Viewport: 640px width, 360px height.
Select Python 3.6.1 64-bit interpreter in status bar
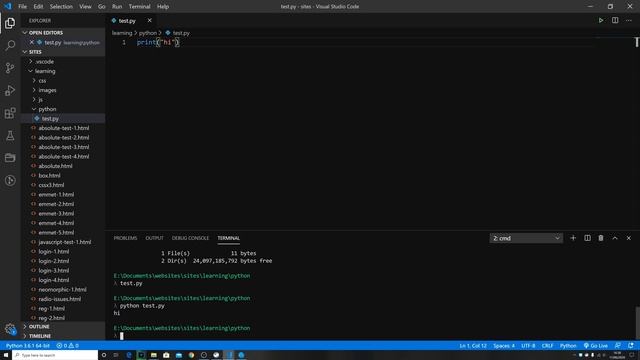pos(27,346)
